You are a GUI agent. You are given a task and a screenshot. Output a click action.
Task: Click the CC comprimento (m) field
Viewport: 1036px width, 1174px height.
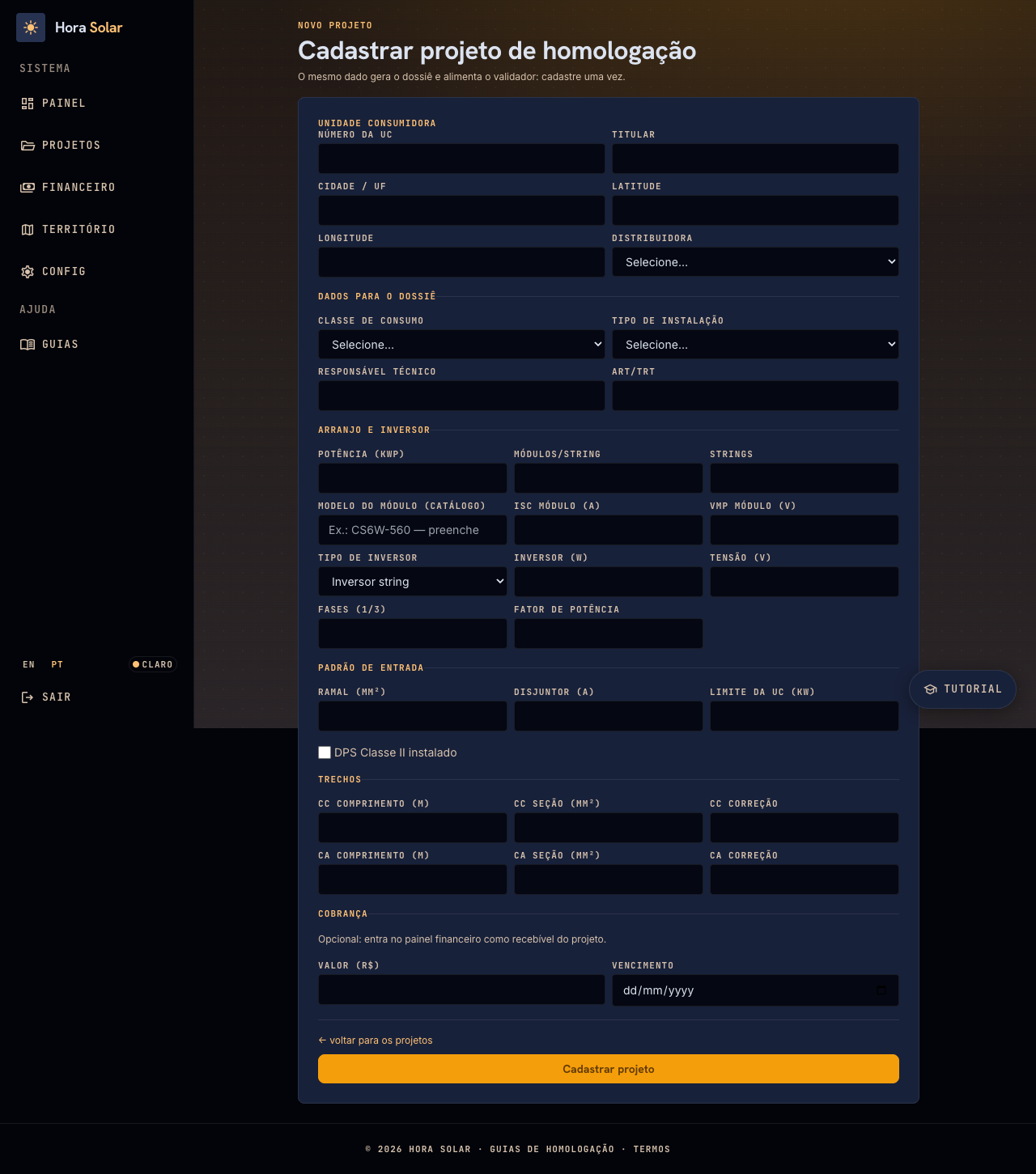pos(413,828)
